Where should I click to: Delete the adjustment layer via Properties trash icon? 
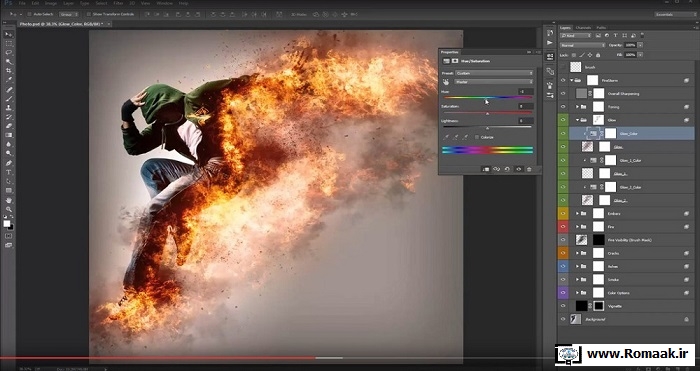[529, 169]
